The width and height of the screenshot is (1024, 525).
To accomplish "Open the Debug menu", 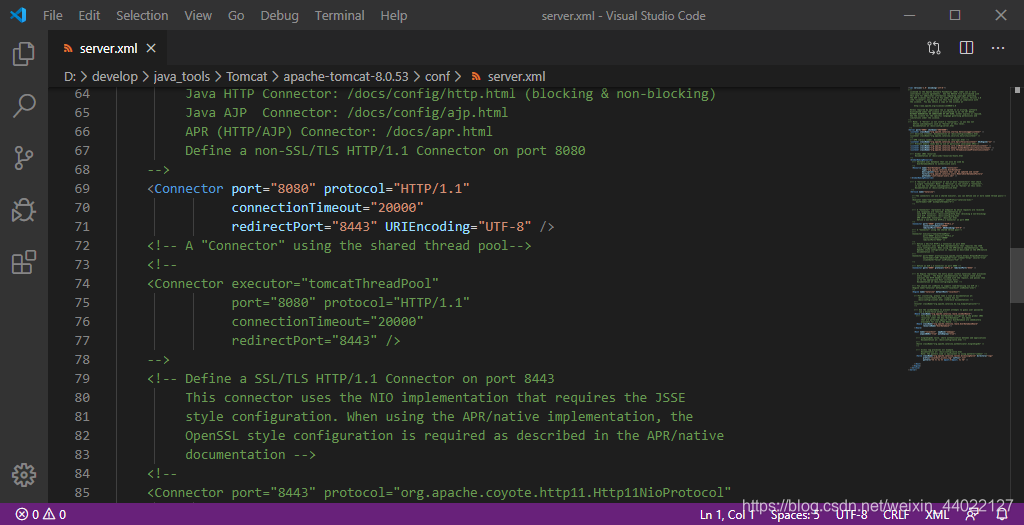I will click(x=280, y=16).
